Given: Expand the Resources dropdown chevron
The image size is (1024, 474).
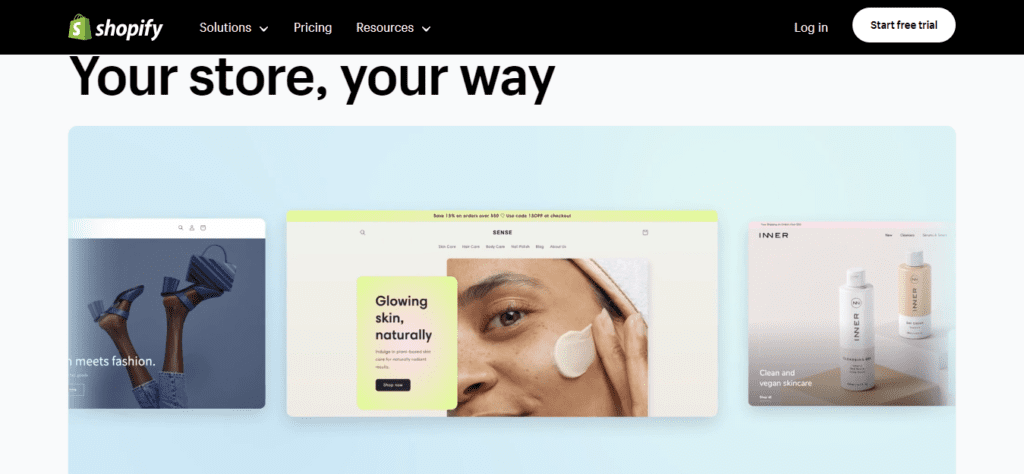Looking at the screenshot, I should click(x=426, y=29).
